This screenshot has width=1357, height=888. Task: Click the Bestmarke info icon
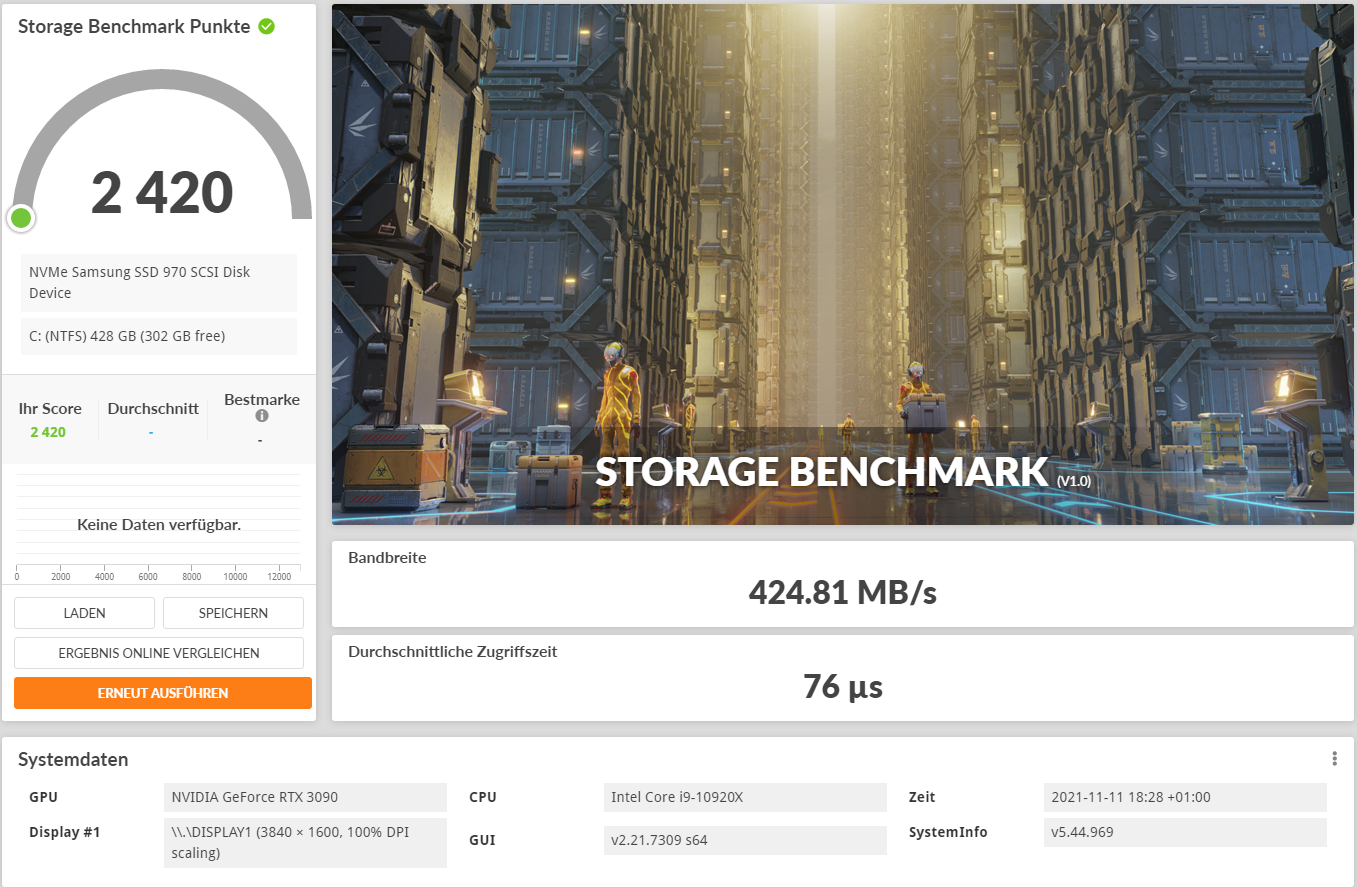coord(262,416)
